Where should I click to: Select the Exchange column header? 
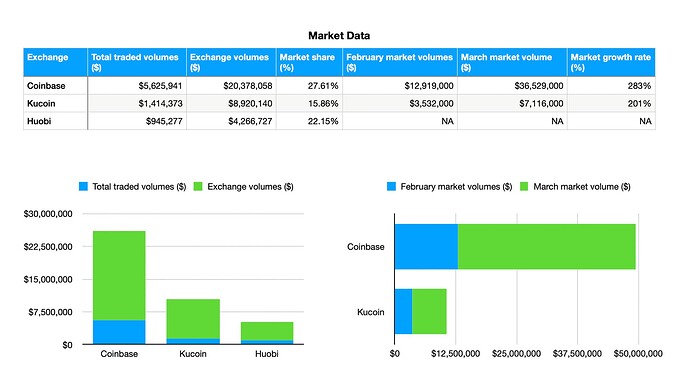click(x=55, y=62)
